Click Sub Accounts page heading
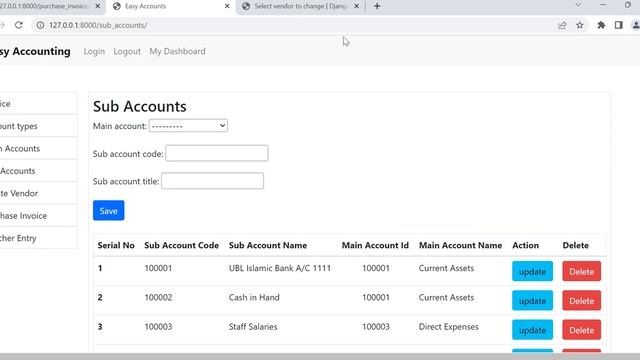The width and height of the screenshot is (640, 360). [x=140, y=106]
